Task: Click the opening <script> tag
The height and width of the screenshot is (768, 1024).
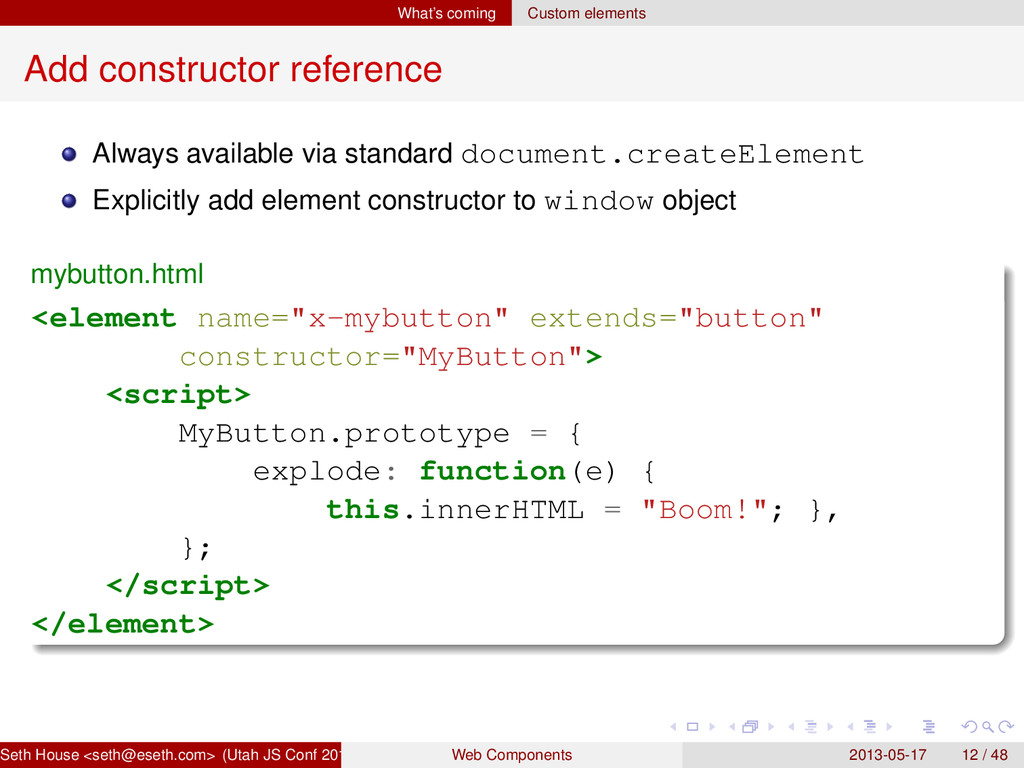Action: tap(179, 395)
